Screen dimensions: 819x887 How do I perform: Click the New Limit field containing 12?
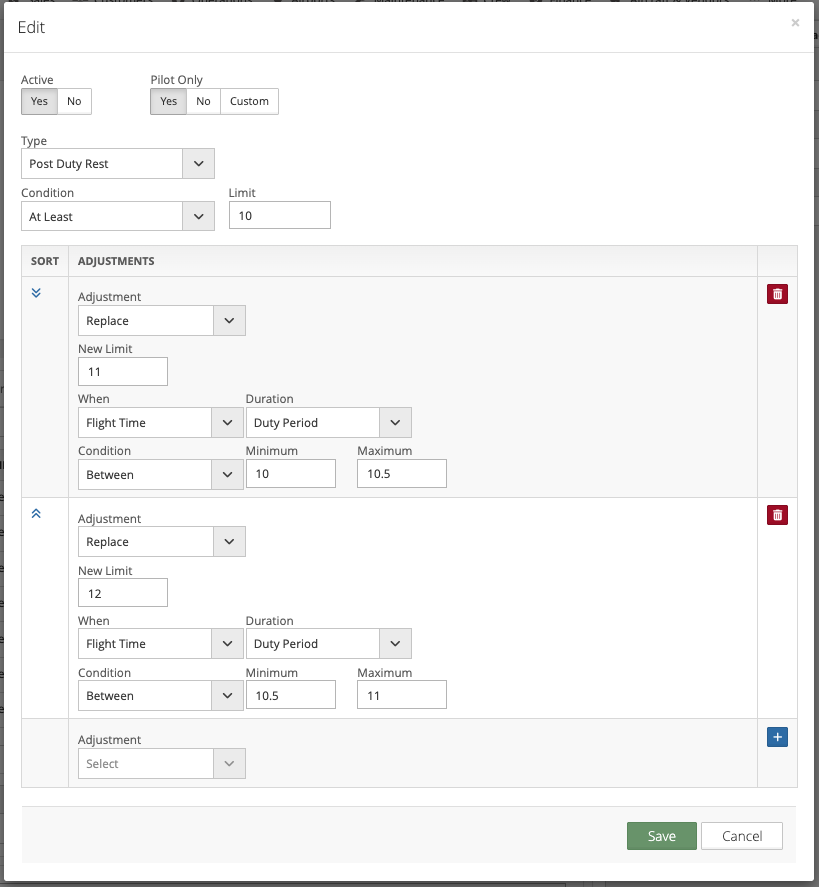122,593
